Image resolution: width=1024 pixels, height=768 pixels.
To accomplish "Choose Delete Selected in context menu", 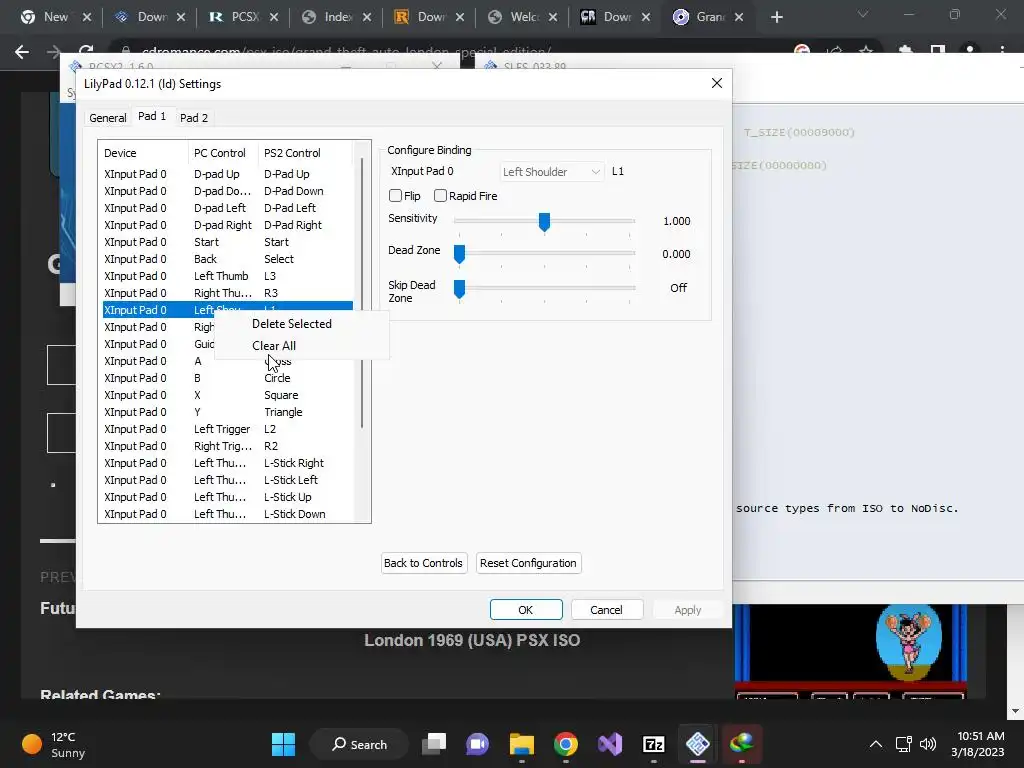I will pos(292,324).
